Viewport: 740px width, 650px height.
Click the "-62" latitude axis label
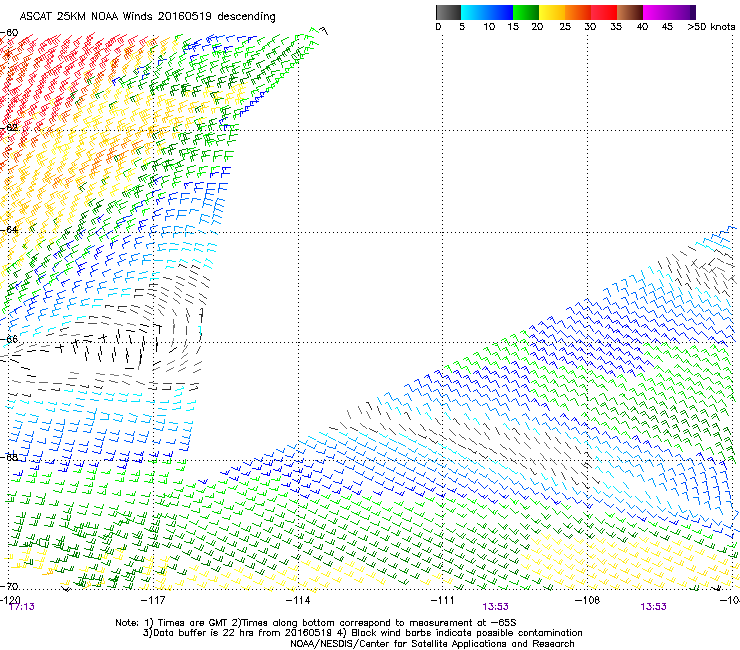click(x=9, y=128)
